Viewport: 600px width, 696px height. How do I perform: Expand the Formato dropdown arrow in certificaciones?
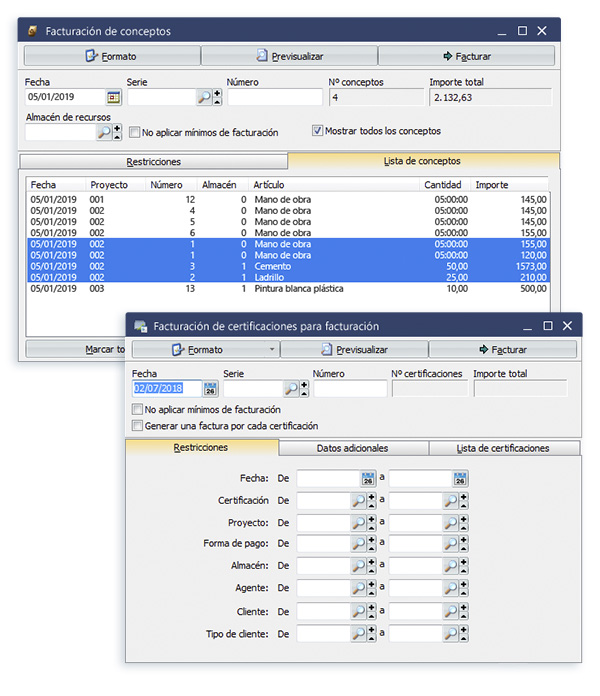(x=273, y=350)
